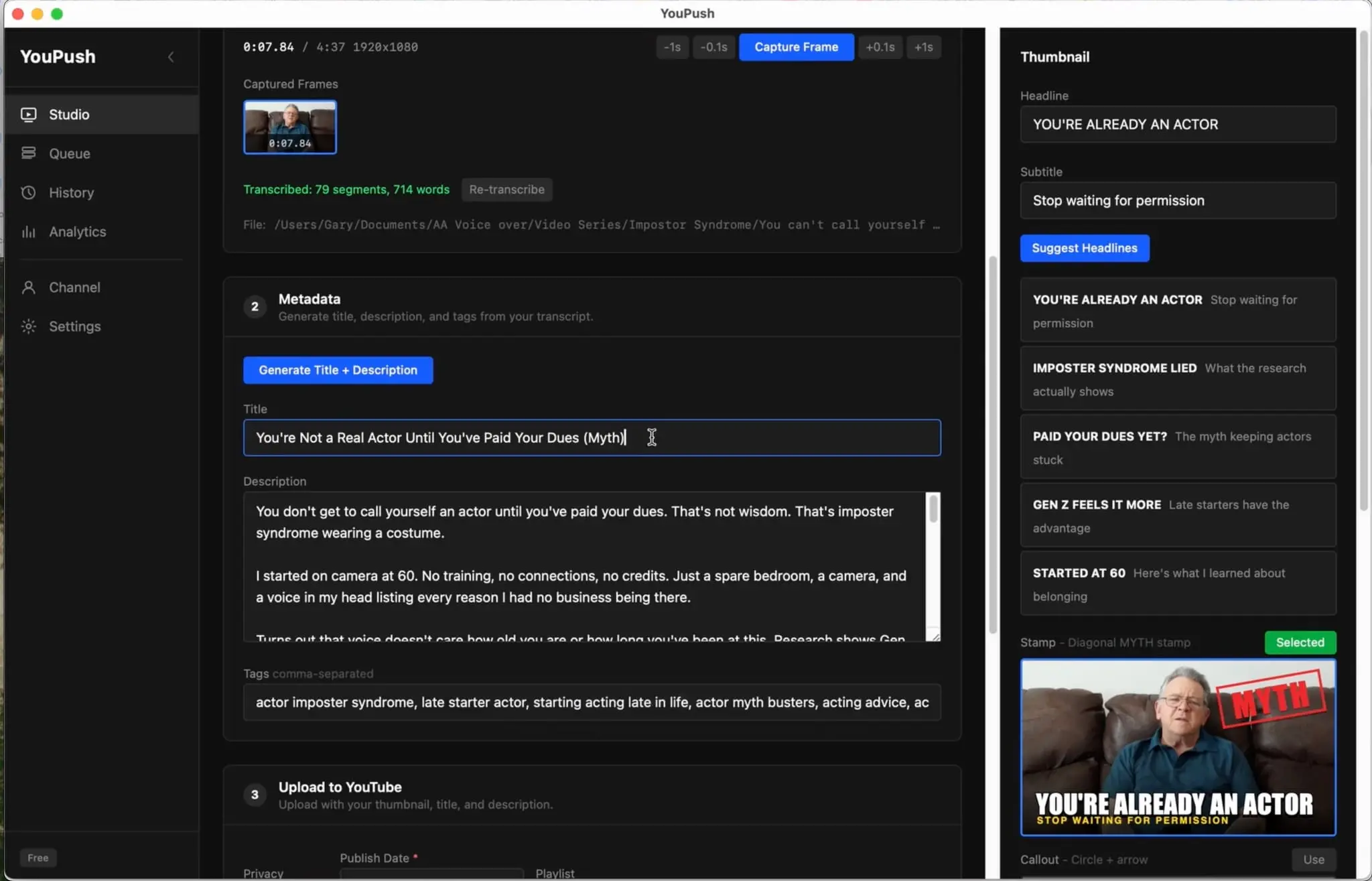Screen dimensions: 1372x881
Task: Use the Callout Circle + arrow style
Action: click(1313, 860)
